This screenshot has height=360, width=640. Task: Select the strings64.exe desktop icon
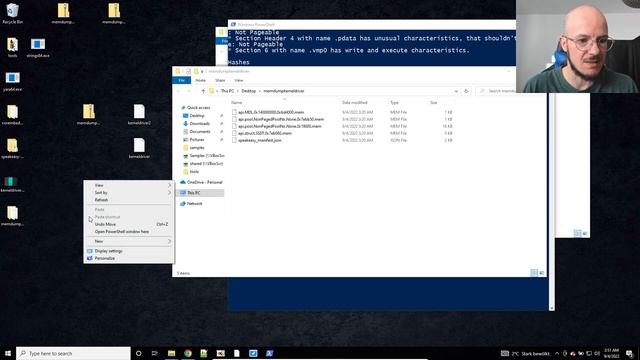pos(38,47)
